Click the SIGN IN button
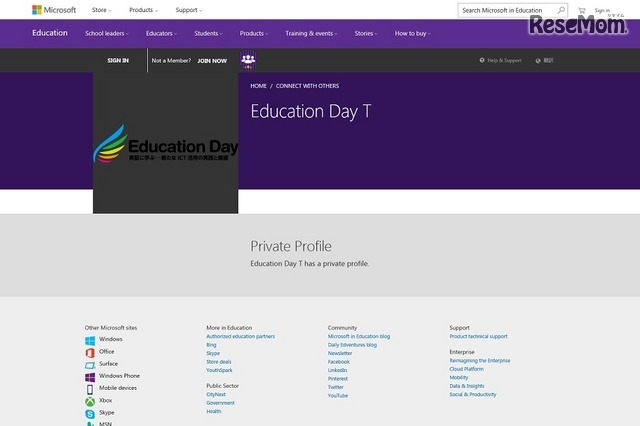 tap(118, 60)
